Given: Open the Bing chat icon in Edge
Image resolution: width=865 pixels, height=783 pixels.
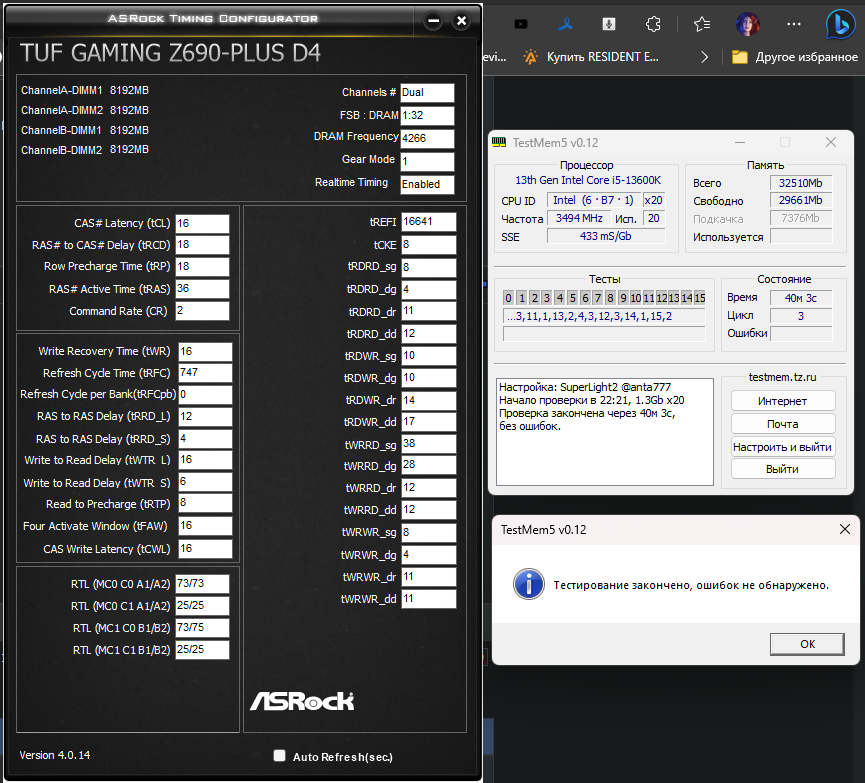Looking at the screenshot, I should pos(840,24).
